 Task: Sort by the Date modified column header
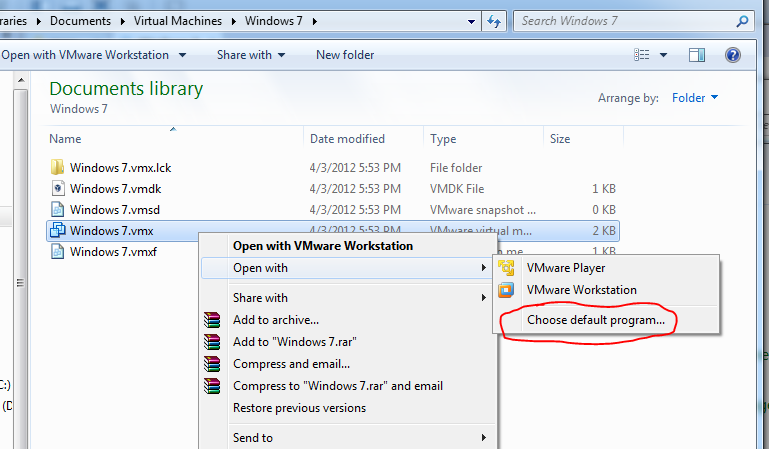(363, 139)
